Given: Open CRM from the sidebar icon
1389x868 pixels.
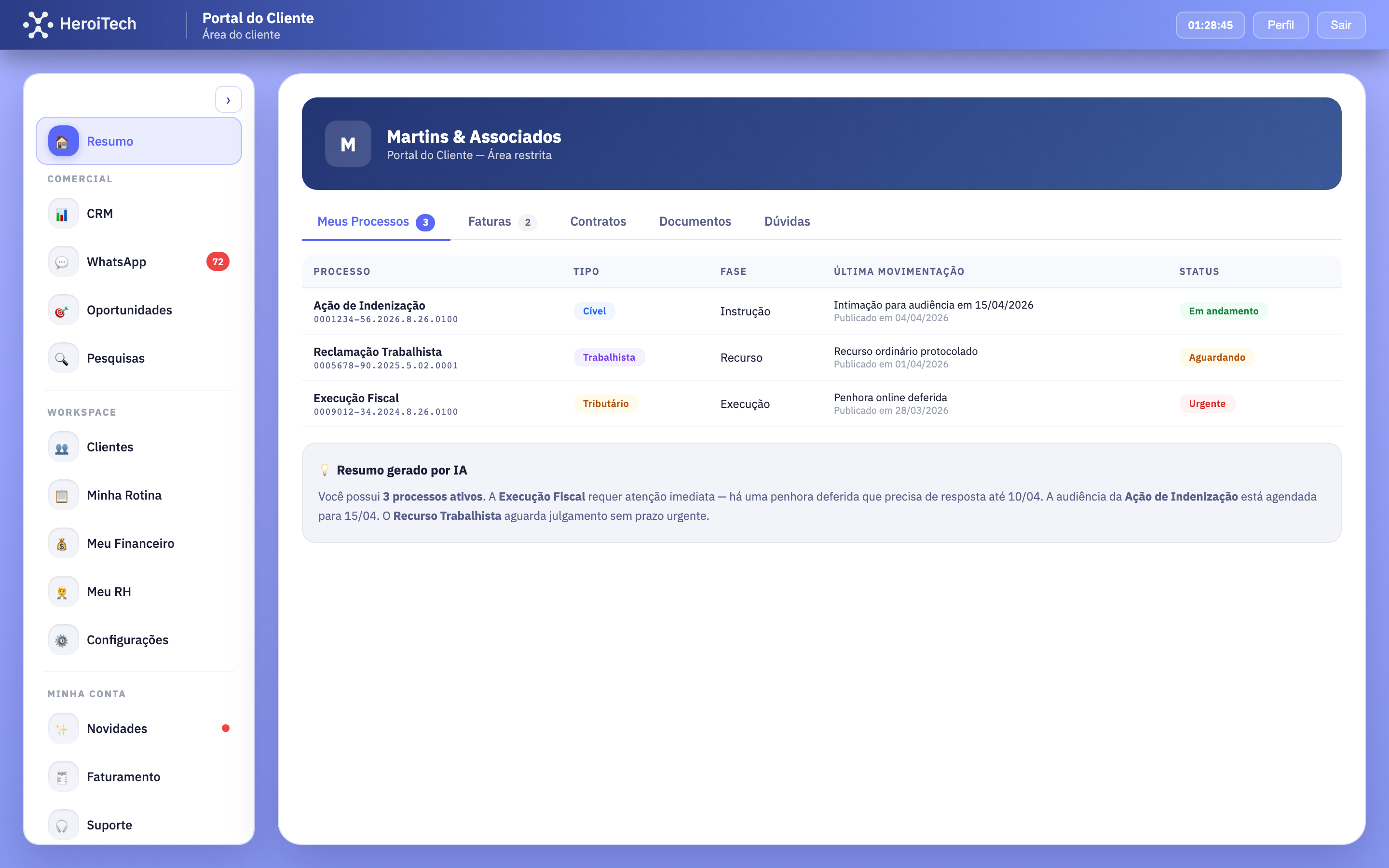Looking at the screenshot, I should click(63, 213).
